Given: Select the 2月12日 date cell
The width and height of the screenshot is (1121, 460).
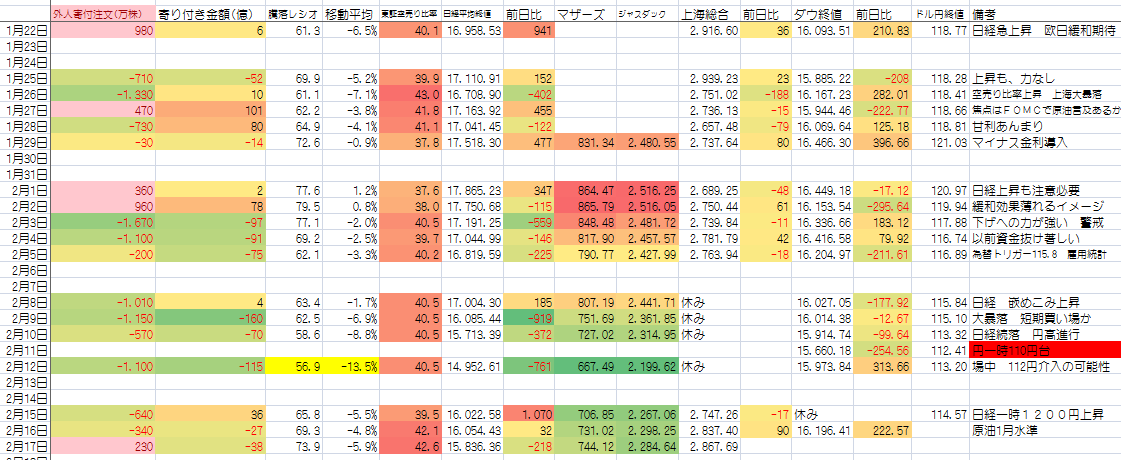Looking at the screenshot, I should pyautogui.click(x=24, y=366).
